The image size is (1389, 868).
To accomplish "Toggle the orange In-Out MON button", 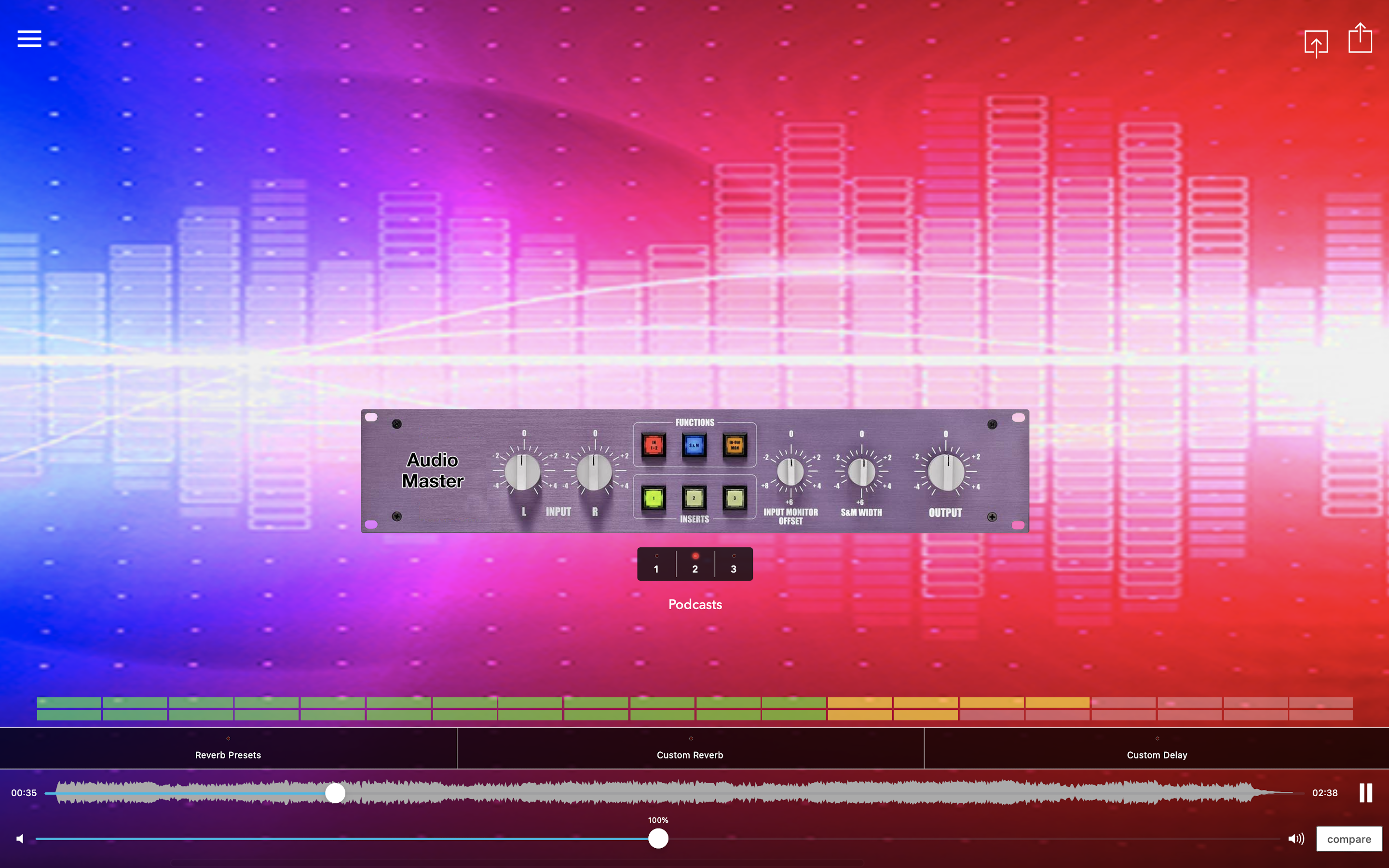I will coord(735,445).
